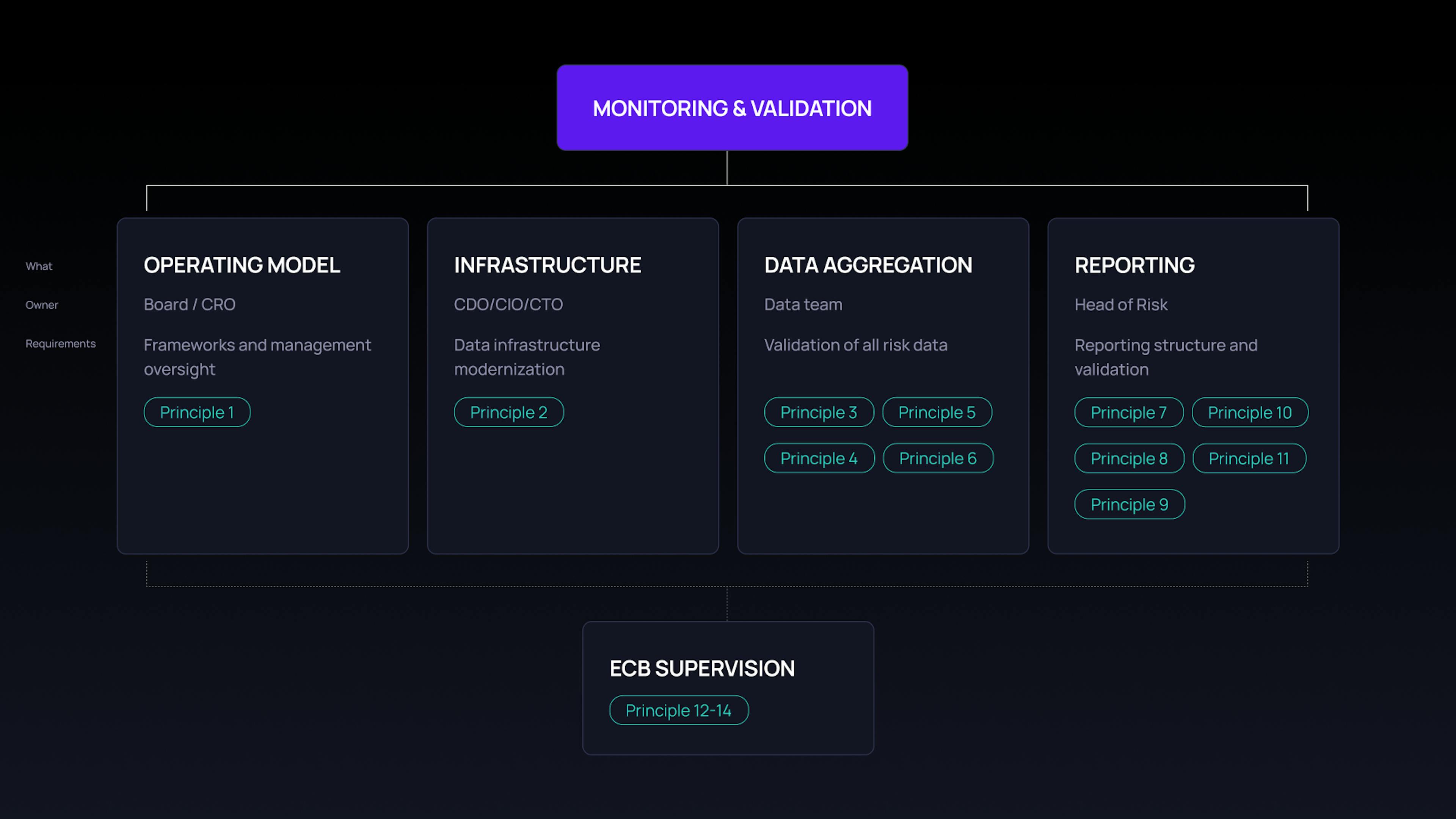Select the Principle 1 pill

(x=197, y=412)
